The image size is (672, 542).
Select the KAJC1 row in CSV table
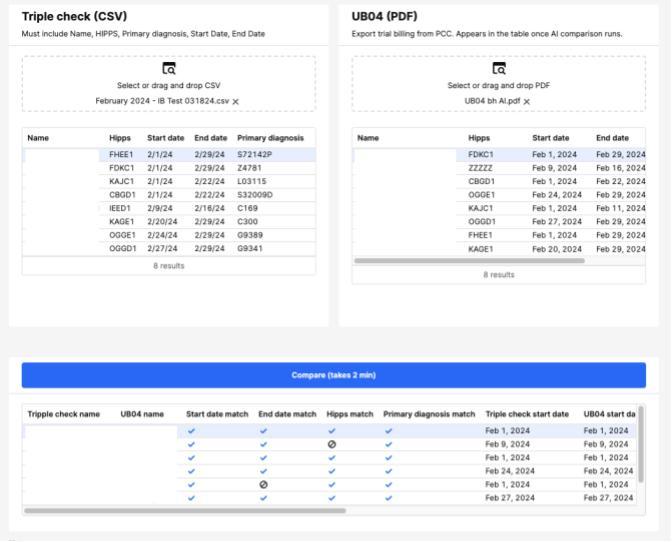[x=169, y=181]
